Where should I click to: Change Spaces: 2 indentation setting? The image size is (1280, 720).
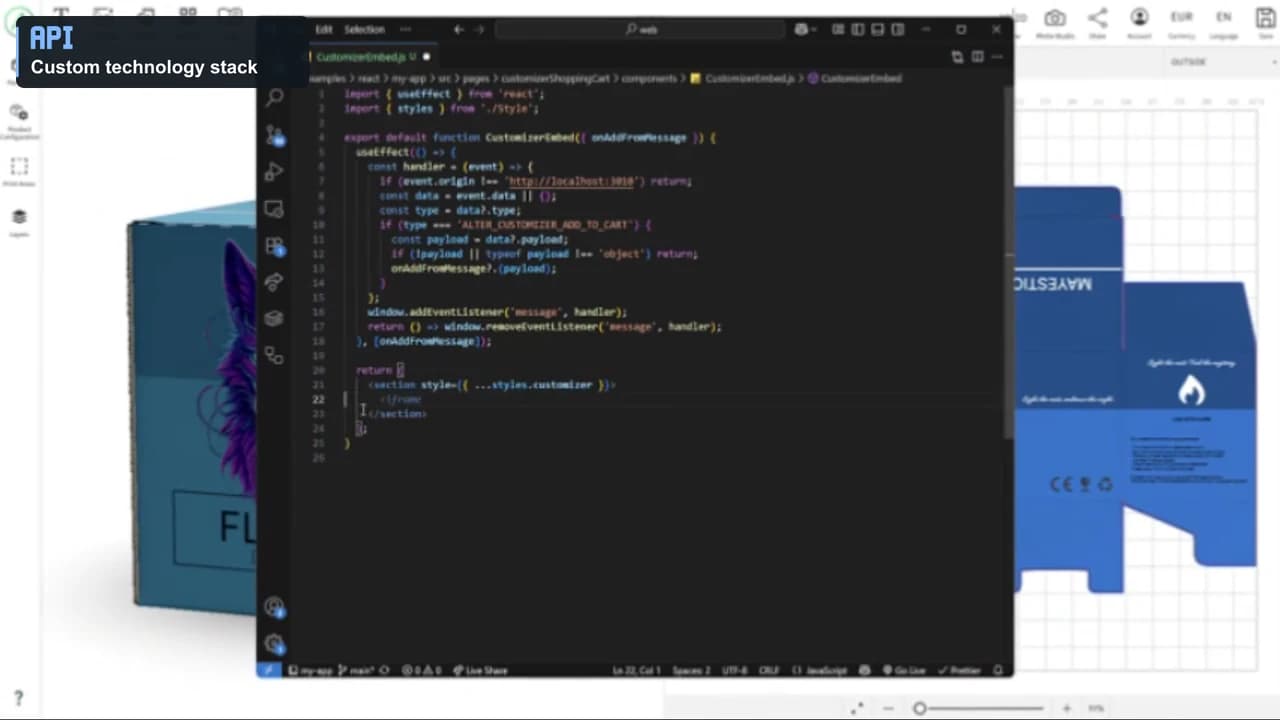pos(691,670)
